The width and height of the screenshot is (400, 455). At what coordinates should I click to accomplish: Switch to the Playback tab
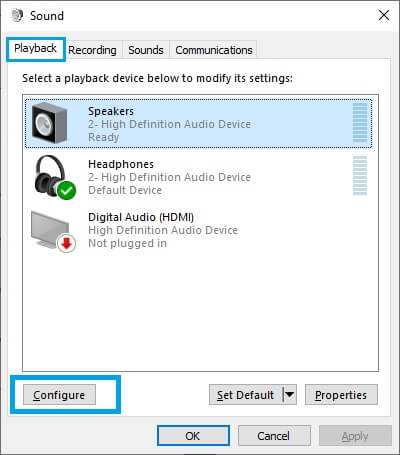tap(35, 49)
